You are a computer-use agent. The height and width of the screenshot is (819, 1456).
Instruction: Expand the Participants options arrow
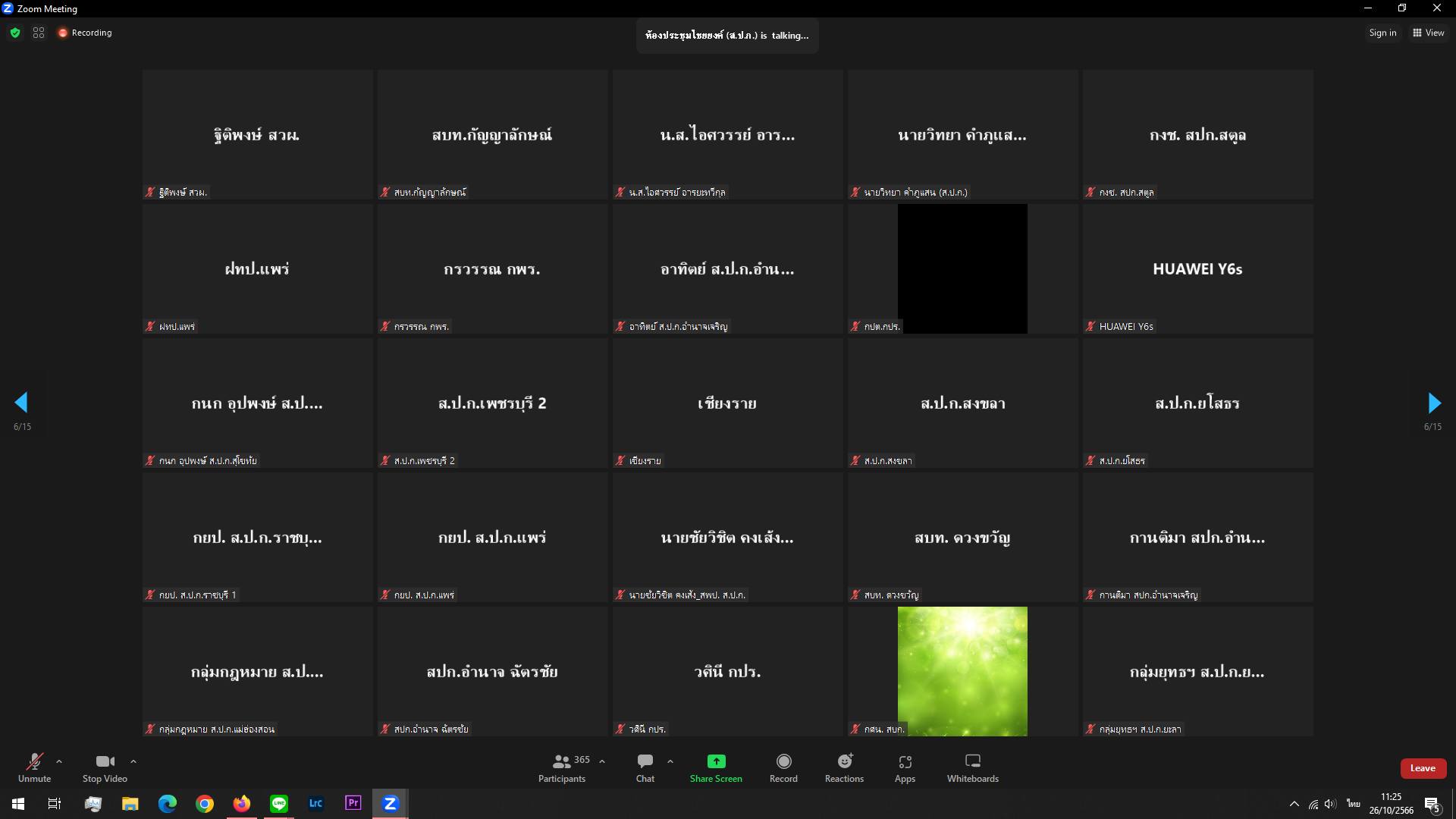[x=602, y=761]
